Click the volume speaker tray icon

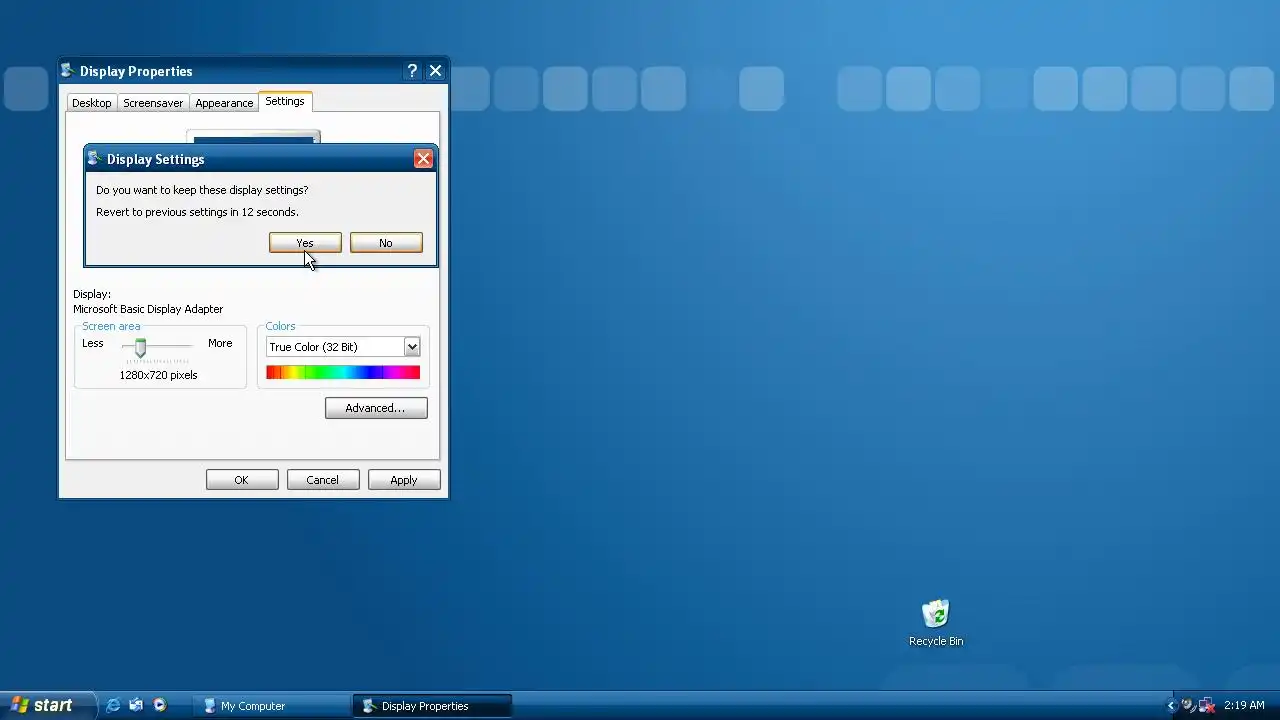1188,705
